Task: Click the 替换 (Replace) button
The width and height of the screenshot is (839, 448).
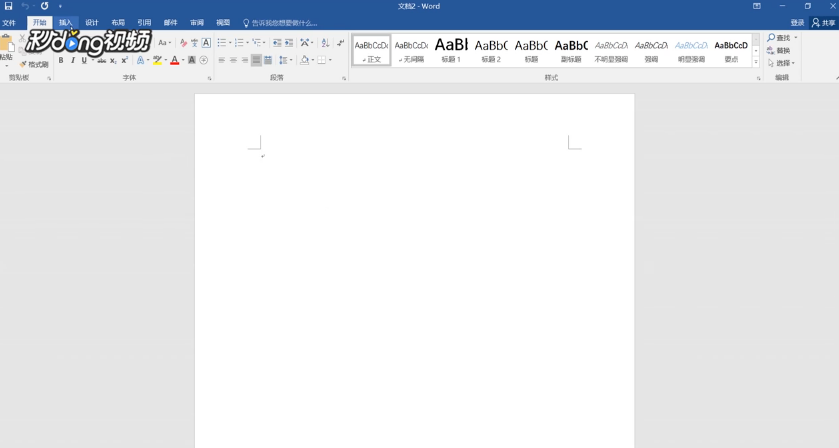Action: pyautogui.click(x=779, y=51)
